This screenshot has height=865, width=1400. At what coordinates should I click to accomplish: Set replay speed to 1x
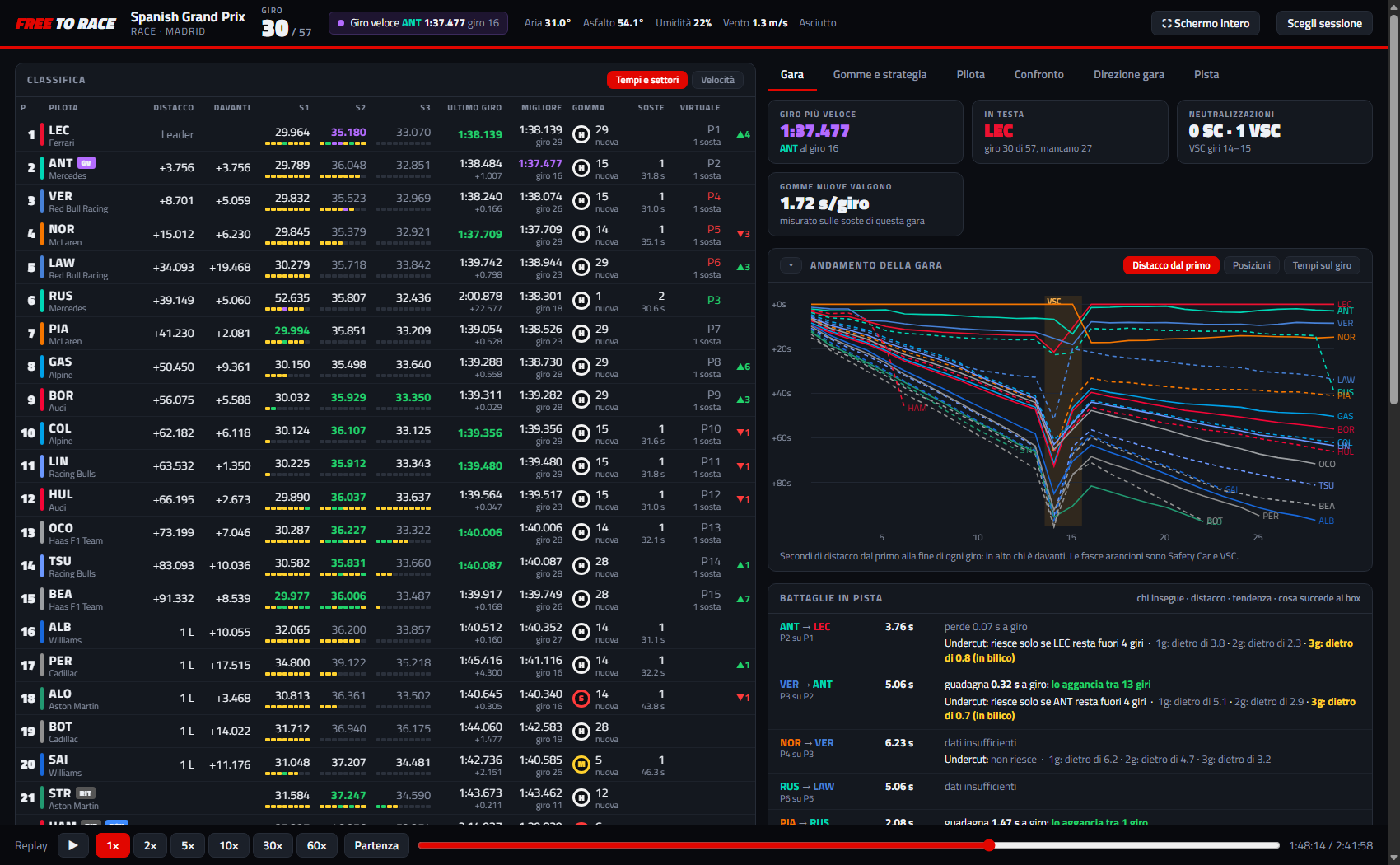[113, 845]
